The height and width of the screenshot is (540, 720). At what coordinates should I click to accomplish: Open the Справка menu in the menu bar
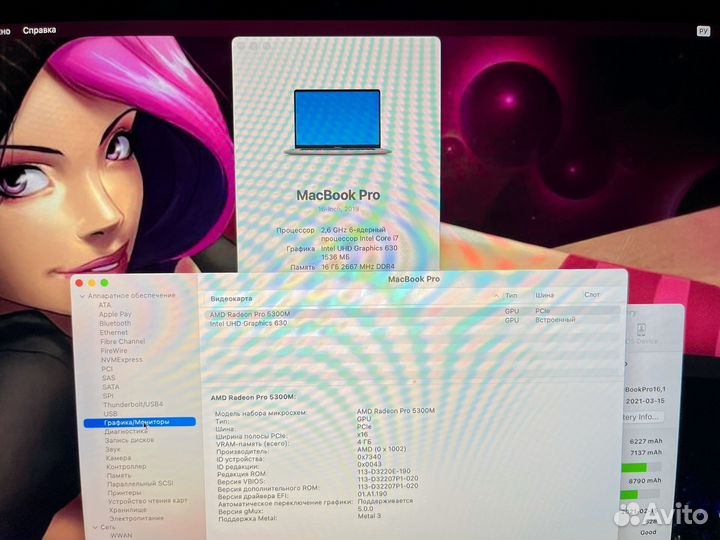click(x=39, y=30)
